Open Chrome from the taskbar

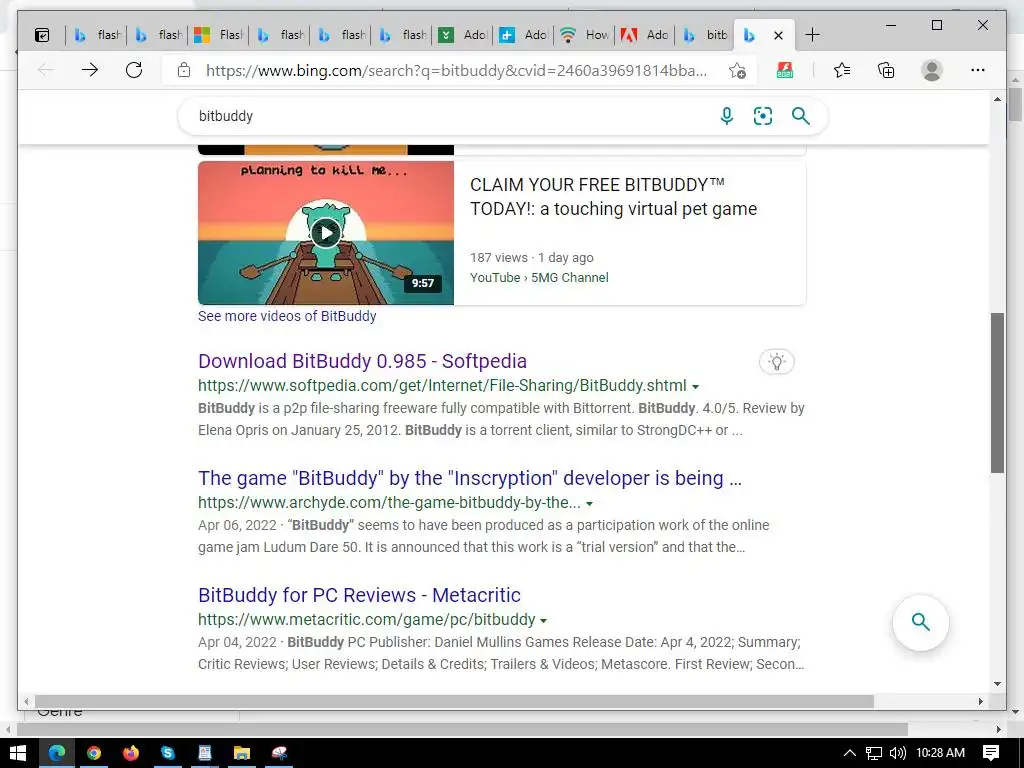93,753
